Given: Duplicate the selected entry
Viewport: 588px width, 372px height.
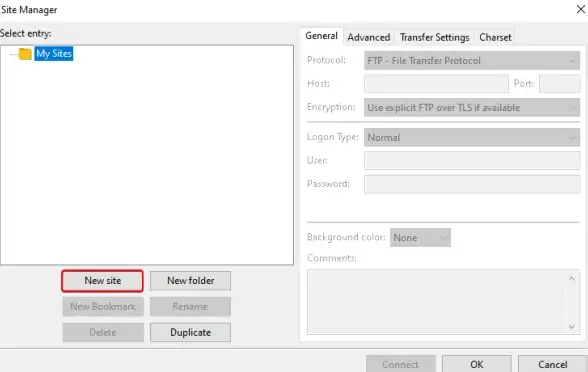Looking at the screenshot, I should 190,333.
